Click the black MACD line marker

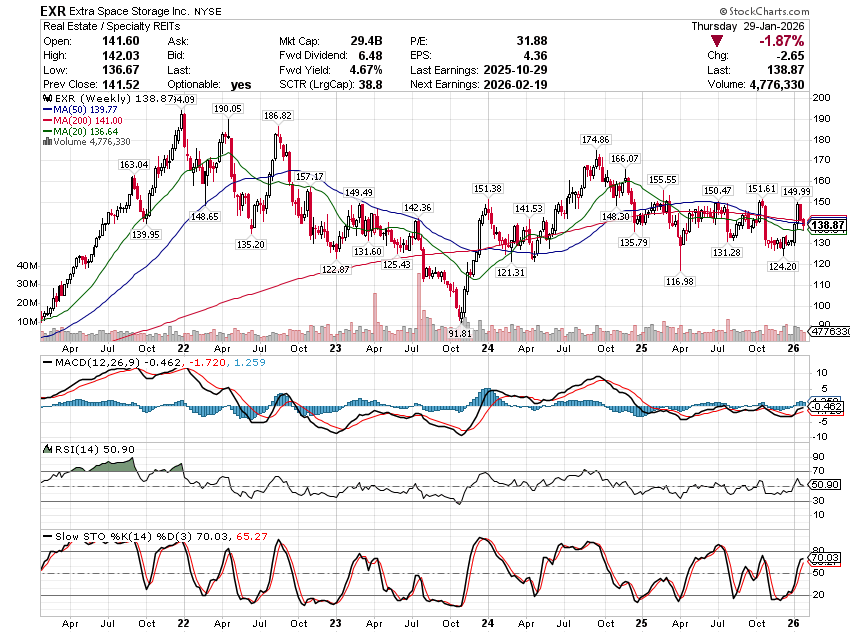[x=45, y=360]
